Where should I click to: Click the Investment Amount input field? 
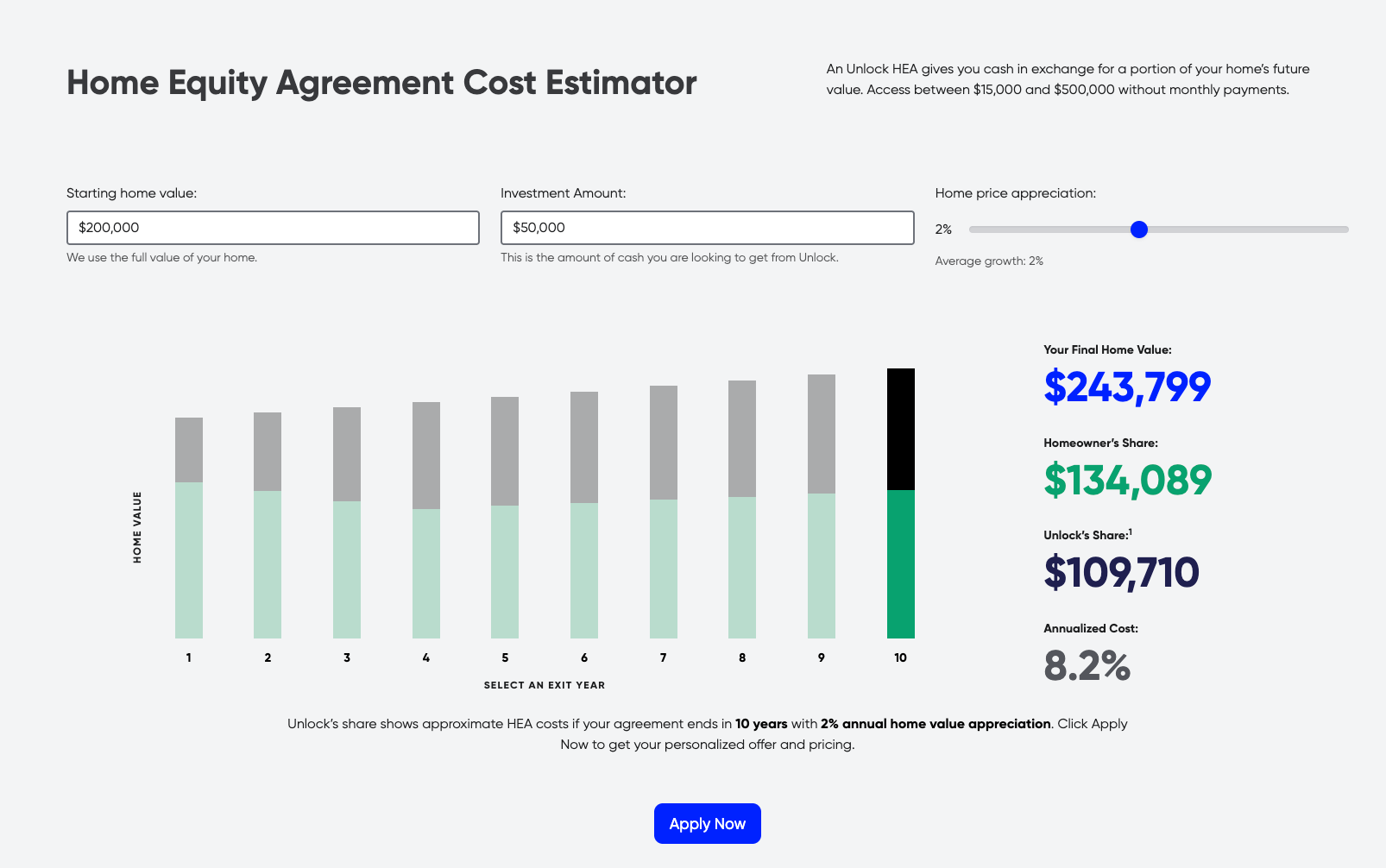708,228
